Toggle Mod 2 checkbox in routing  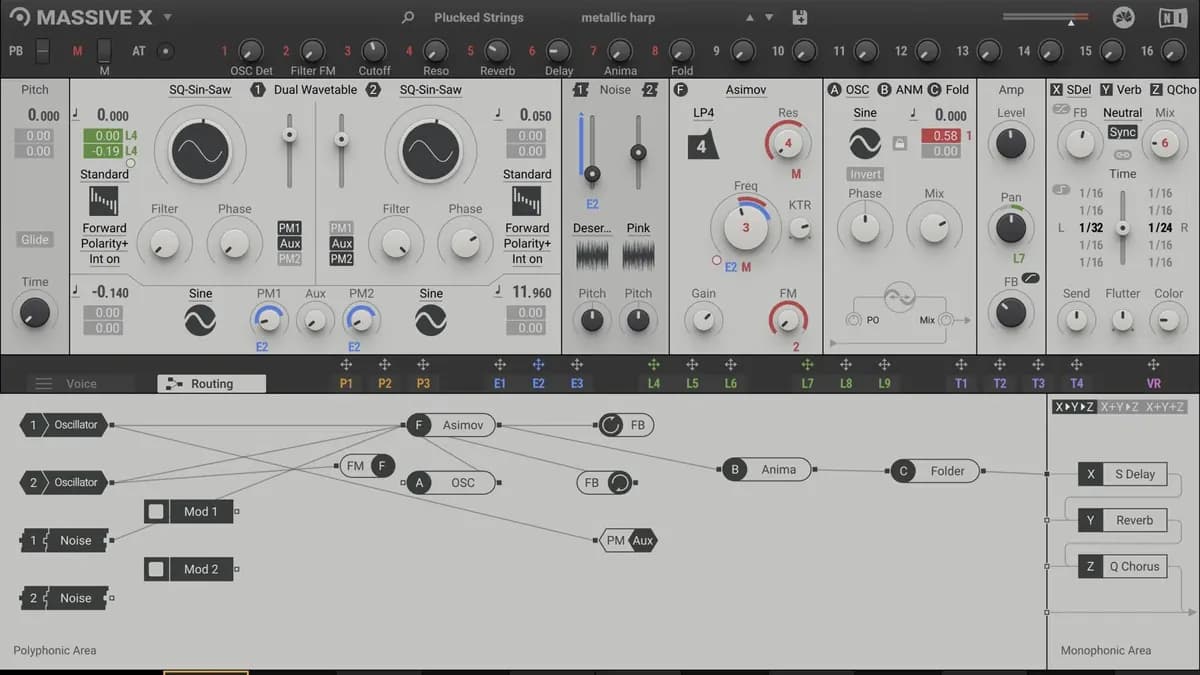(156, 569)
